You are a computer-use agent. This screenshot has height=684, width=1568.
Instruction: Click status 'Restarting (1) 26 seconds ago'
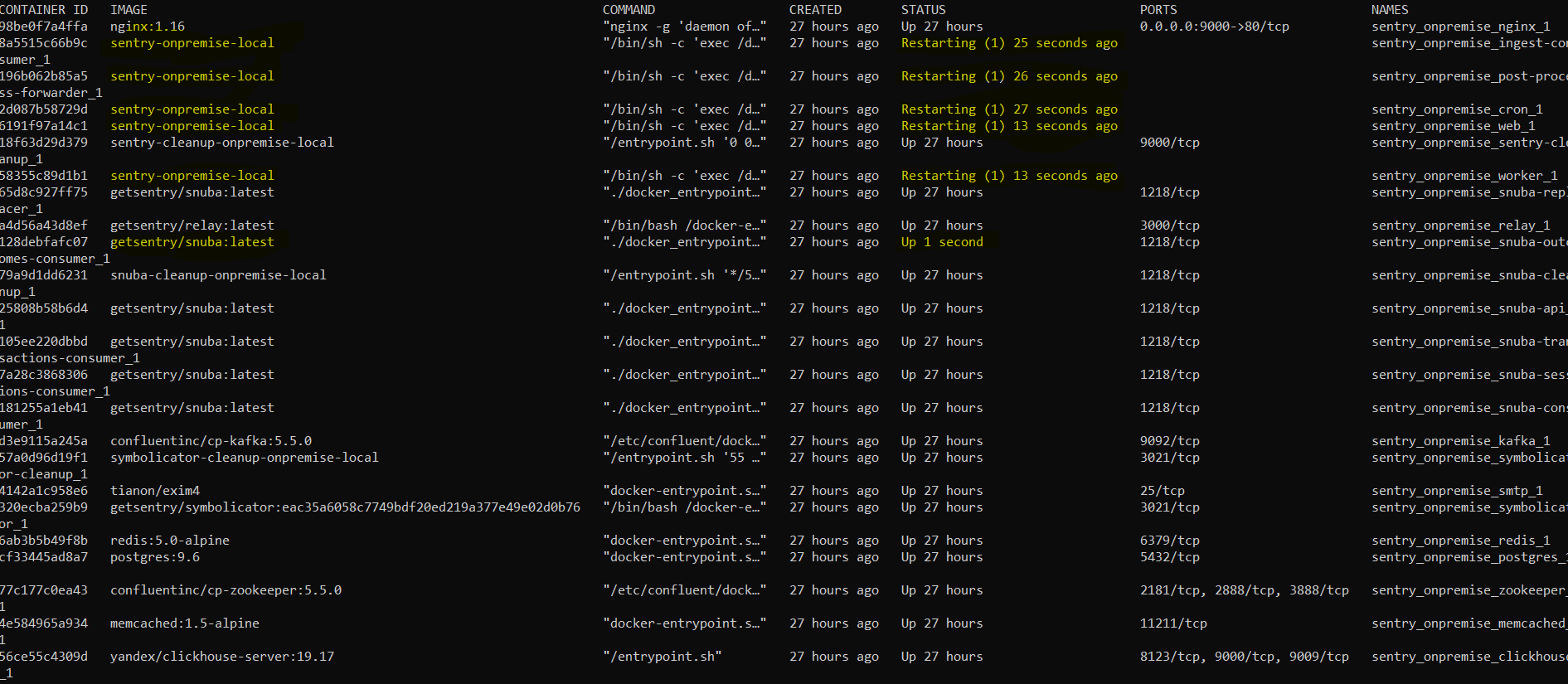click(1009, 76)
